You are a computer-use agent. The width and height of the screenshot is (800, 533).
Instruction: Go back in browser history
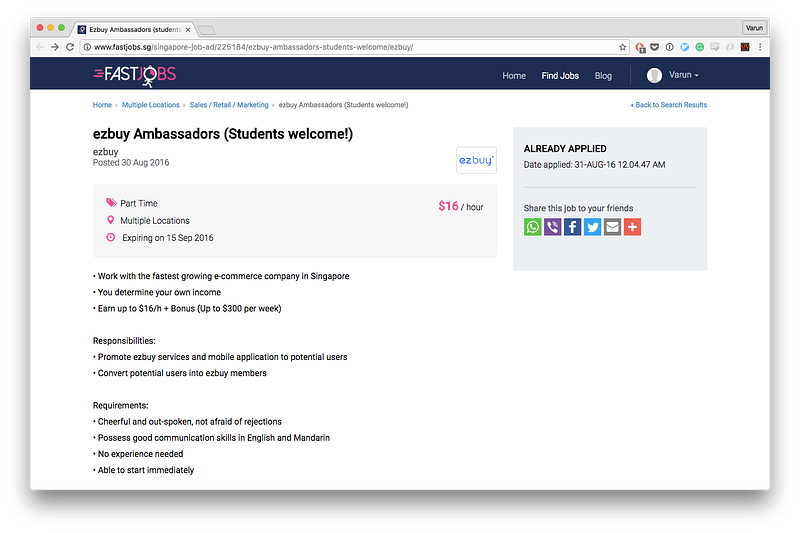tap(40, 47)
